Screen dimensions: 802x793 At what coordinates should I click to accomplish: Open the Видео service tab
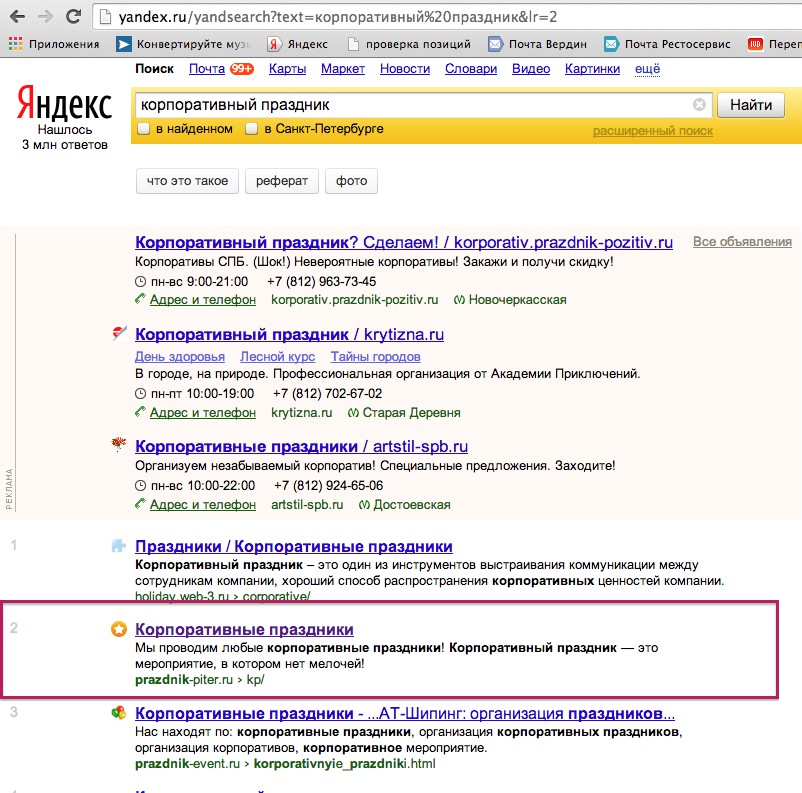tap(531, 69)
